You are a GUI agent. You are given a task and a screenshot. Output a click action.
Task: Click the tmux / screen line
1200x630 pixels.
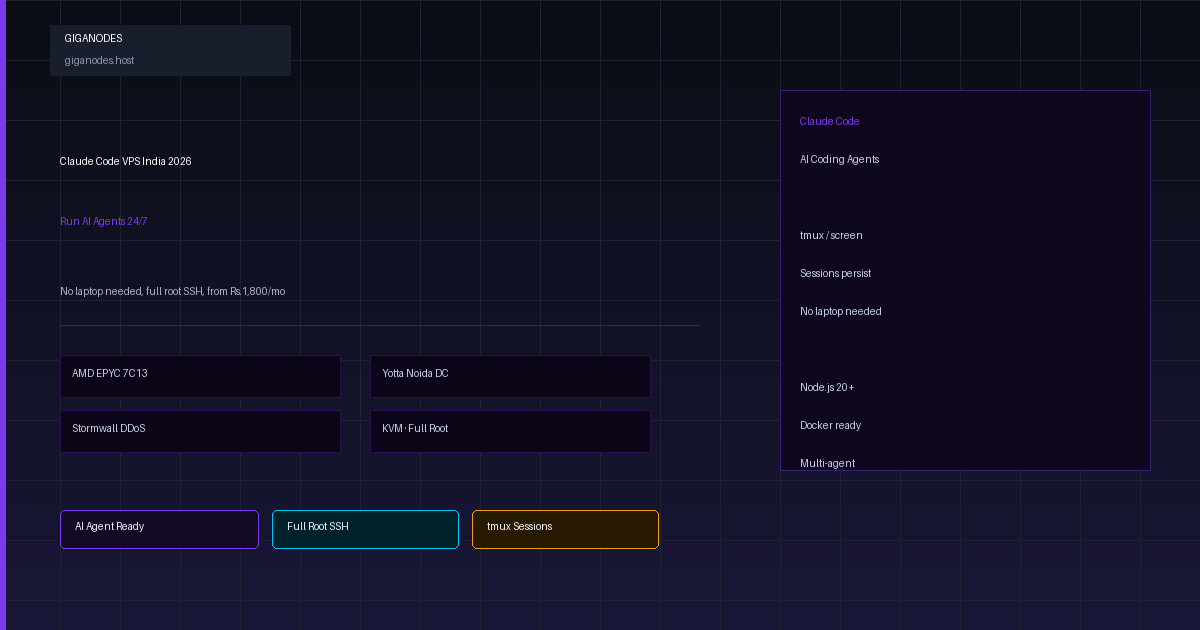click(x=830, y=235)
